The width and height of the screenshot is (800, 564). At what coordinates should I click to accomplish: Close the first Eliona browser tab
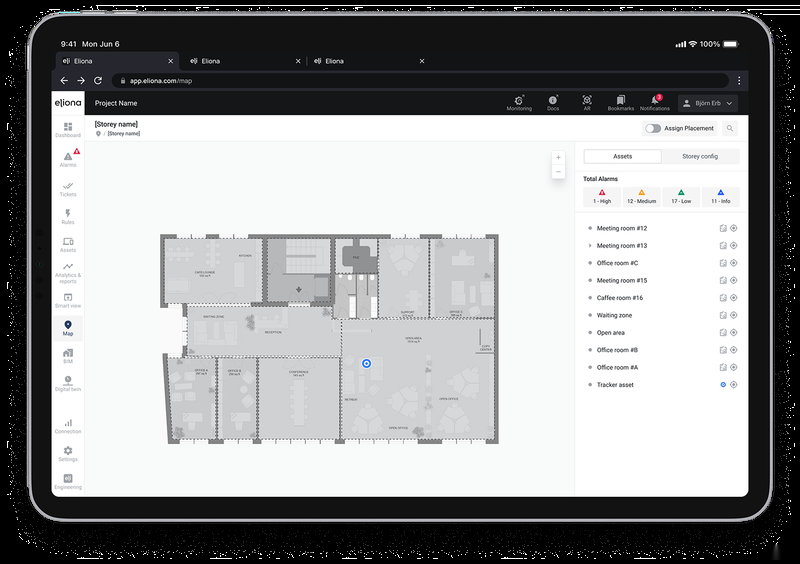(x=170, y=61)
